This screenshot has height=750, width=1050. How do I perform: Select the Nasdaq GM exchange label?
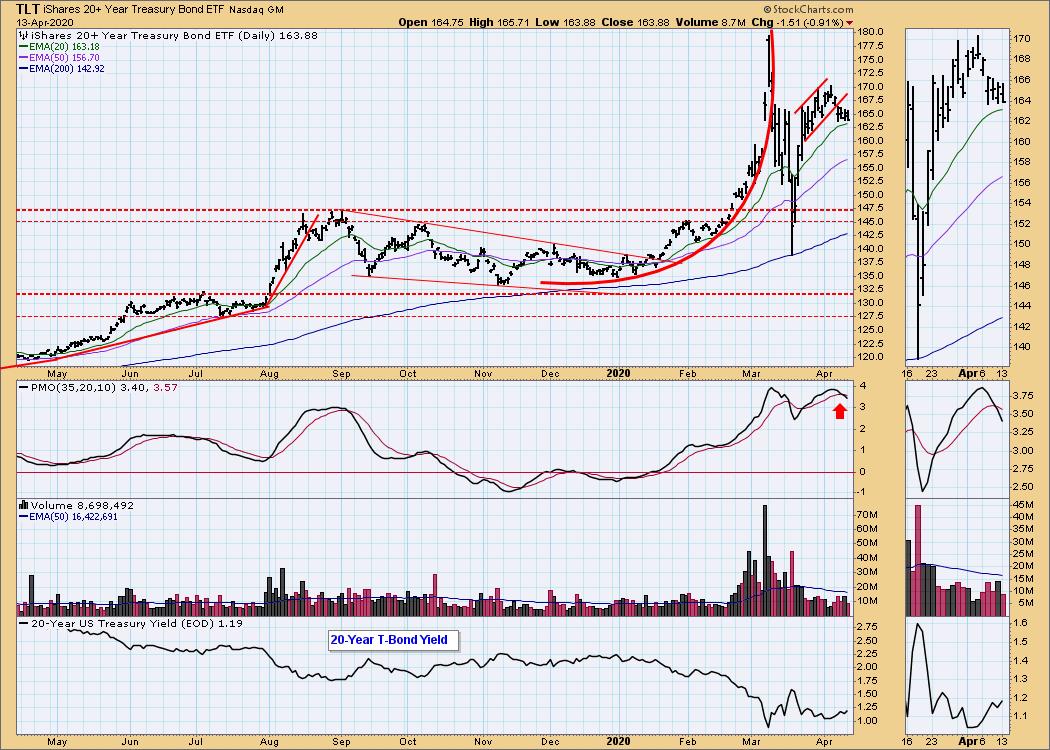[x=256, y=10]
